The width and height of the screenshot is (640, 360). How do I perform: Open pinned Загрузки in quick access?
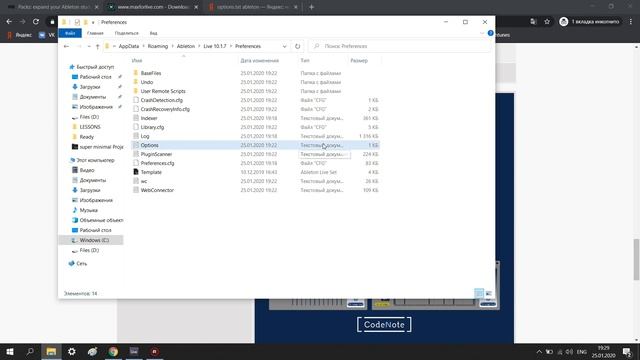90,87
